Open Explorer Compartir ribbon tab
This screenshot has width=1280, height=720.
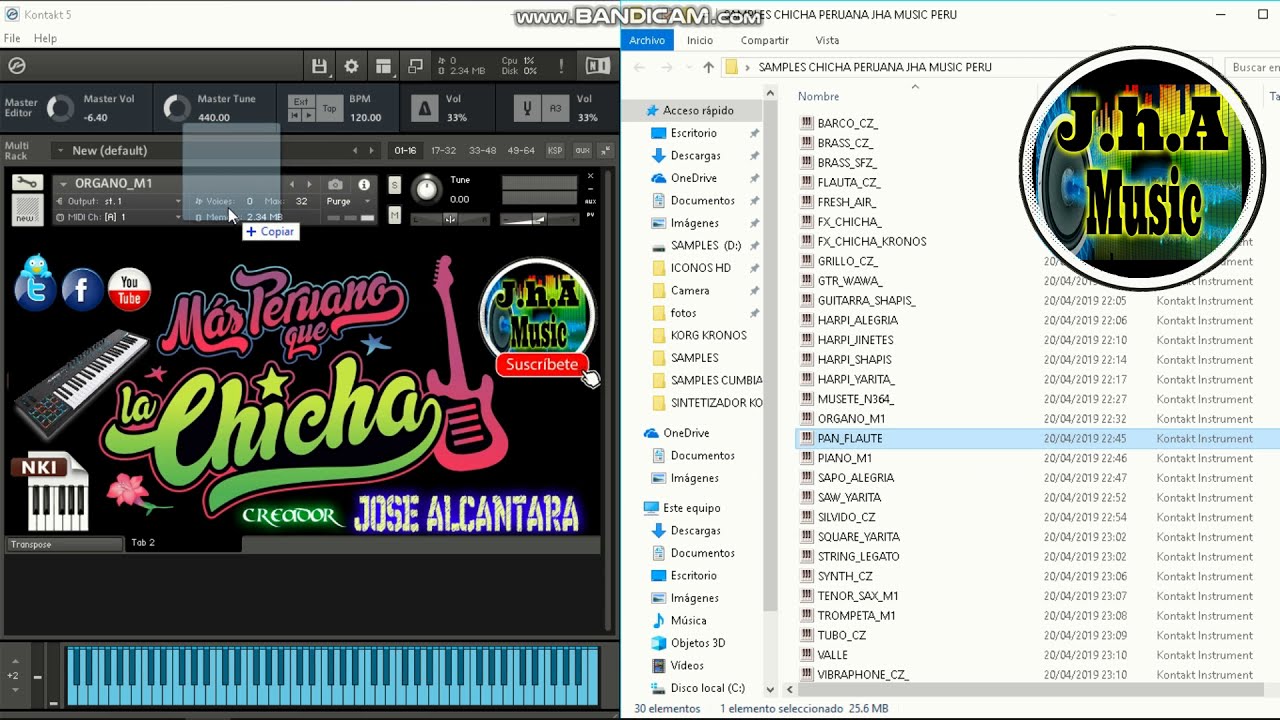(765, 40)
